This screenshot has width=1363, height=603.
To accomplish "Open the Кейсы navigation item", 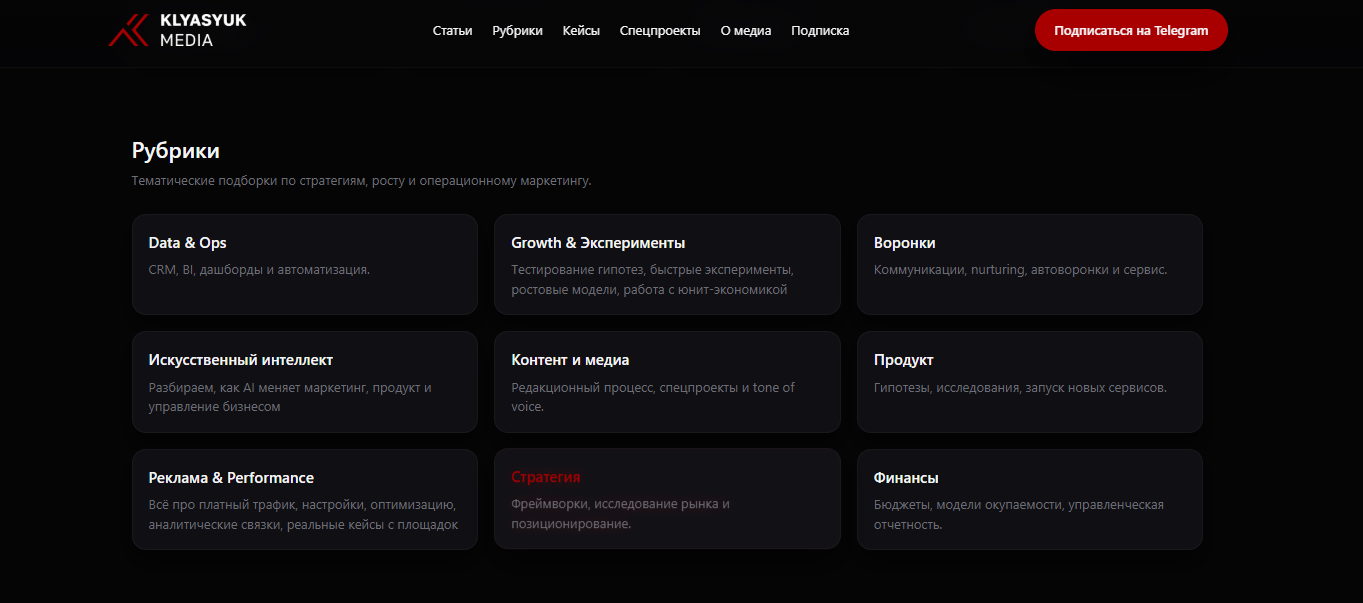I will click(580, 30).
